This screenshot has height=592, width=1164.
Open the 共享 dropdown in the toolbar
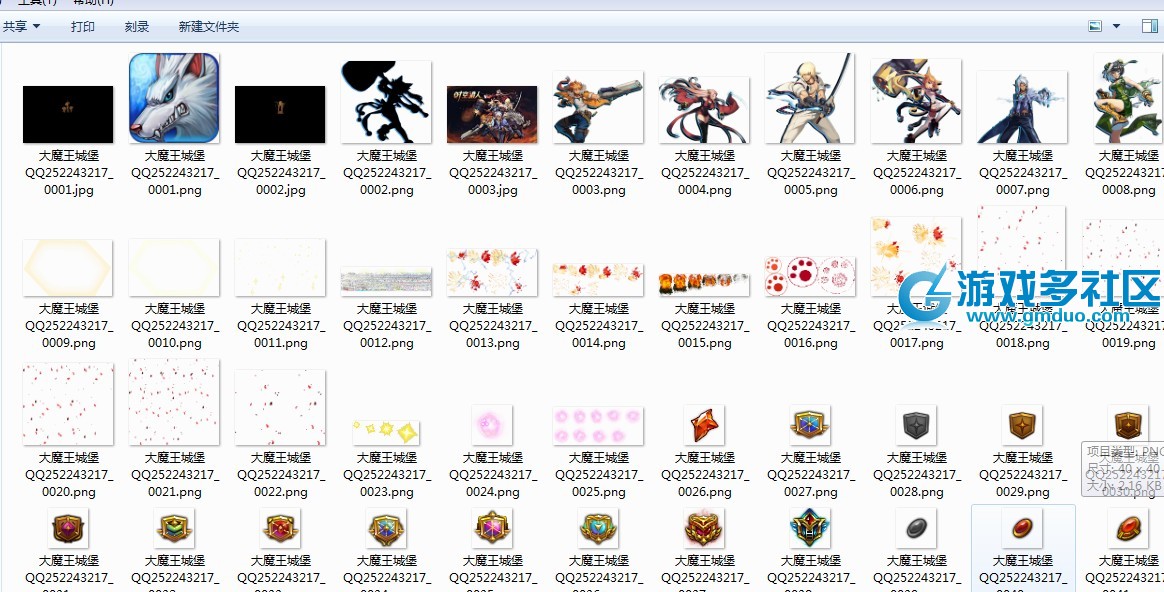[21, 27]
